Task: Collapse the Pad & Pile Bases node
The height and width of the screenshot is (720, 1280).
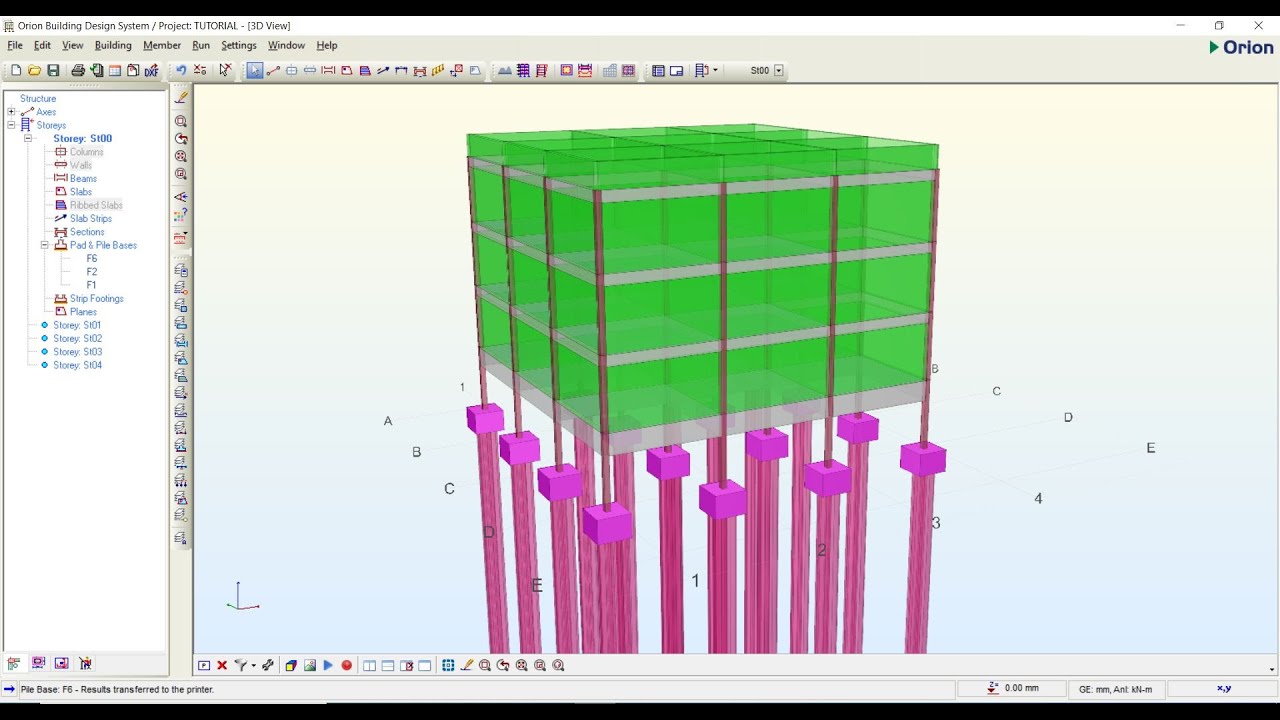Action: [45, 245]
